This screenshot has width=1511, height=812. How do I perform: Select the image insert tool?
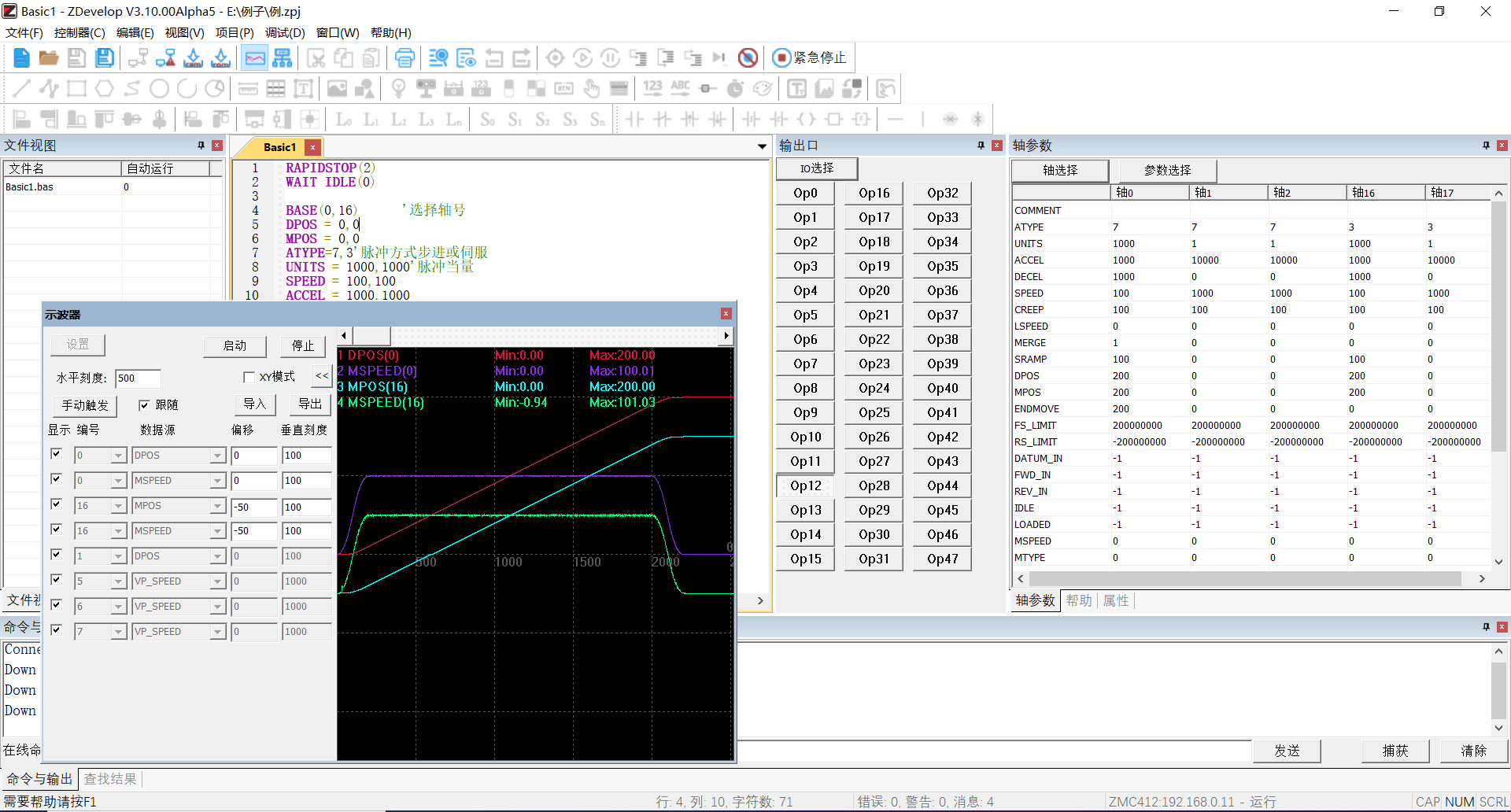tap(337, 88)
